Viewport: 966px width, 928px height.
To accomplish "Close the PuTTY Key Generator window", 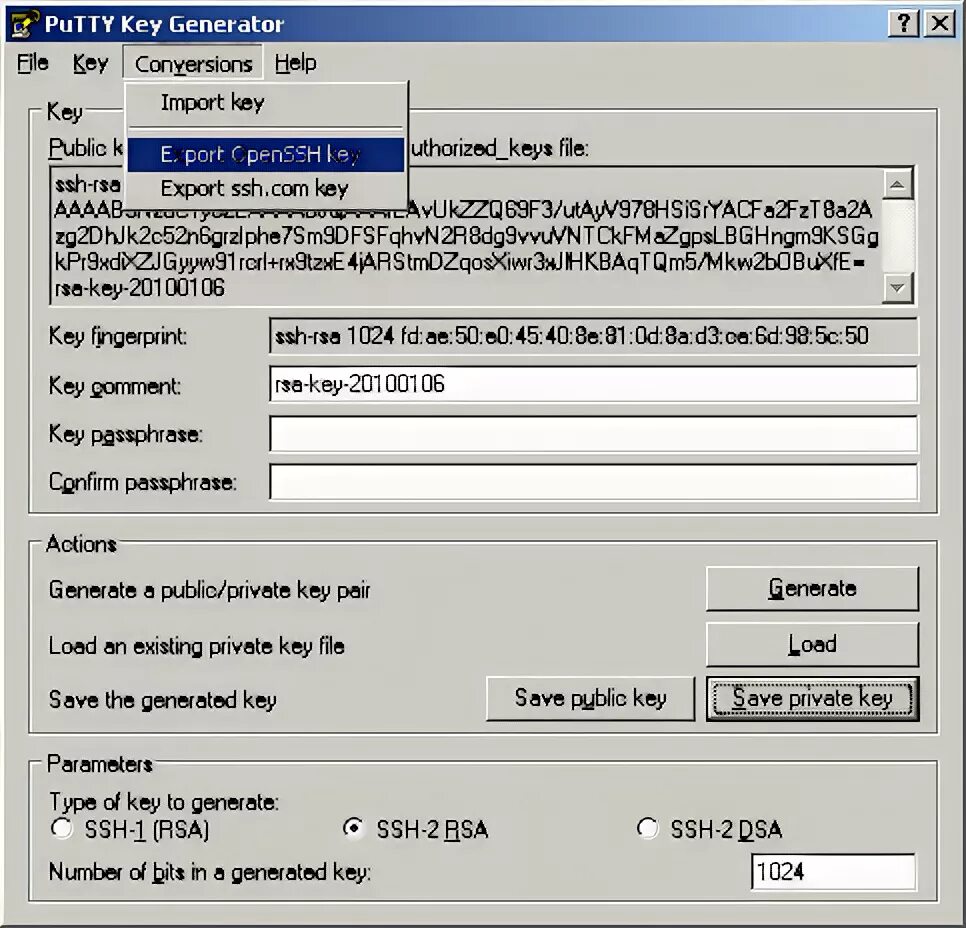I will tap(940, 23).
